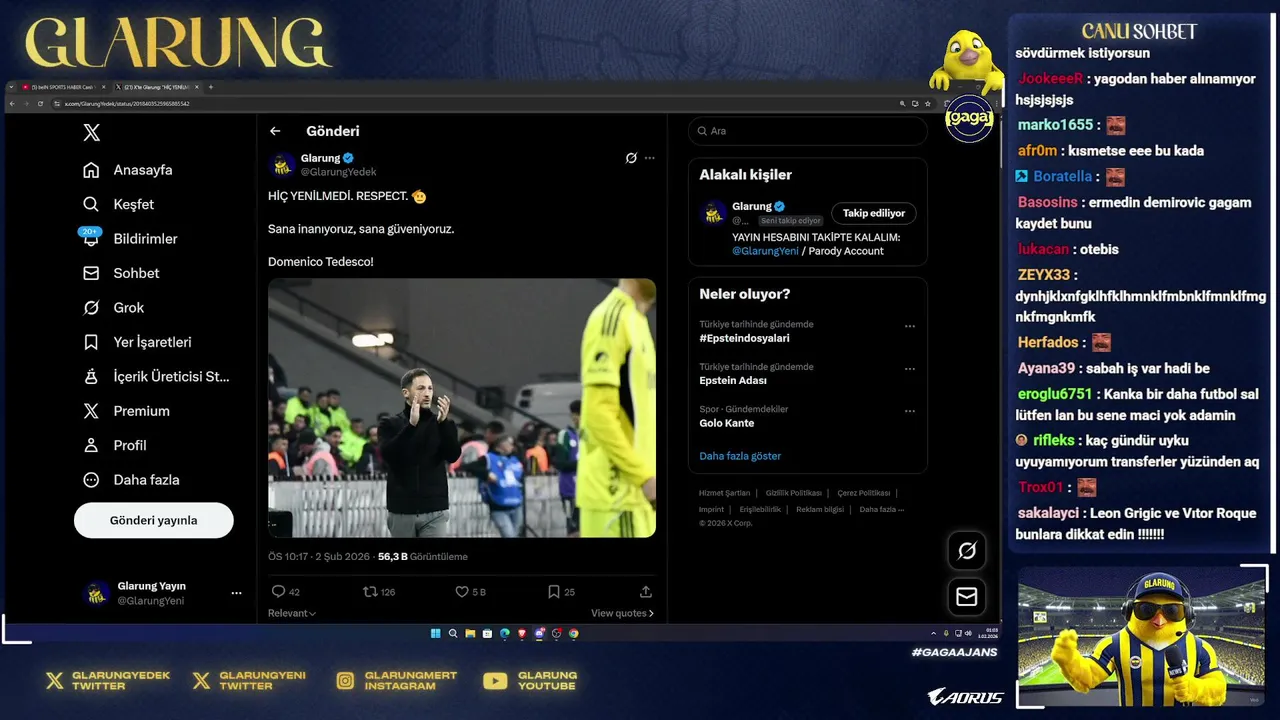Click the Gönderi yayınla button
Viewport: 1280px width, 720px height.
coord(154,521)
